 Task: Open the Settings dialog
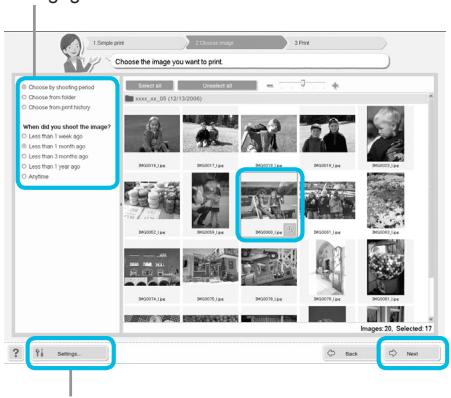tap(70, 353)
